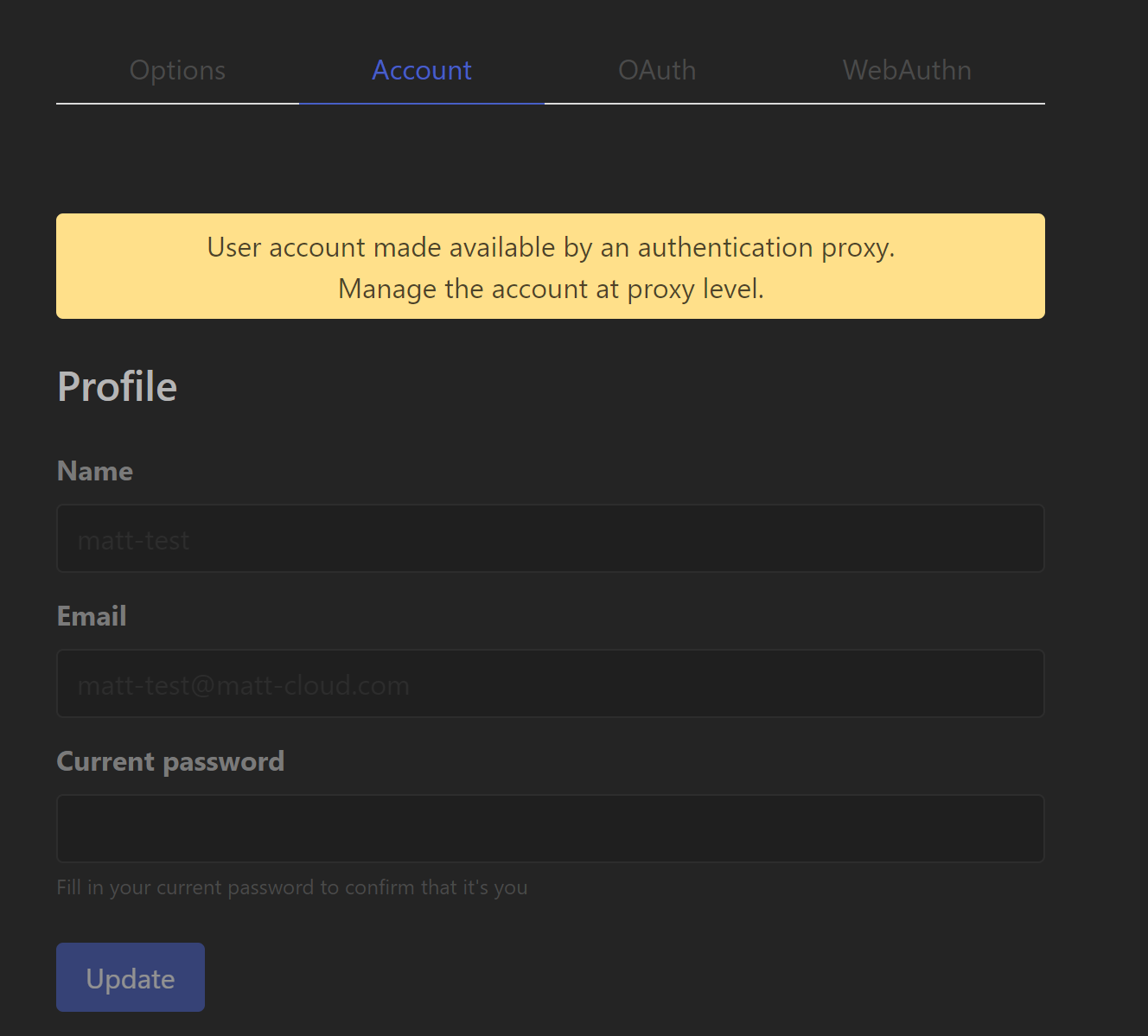1148x1036 pixels.
Task: Click the Current password label
Action: click(170, 761)
